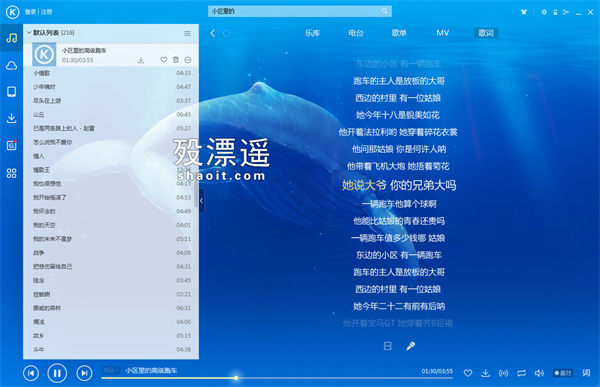Screen dimensions: 600x387
Task: Open the cloud music sidebar icon
Action: pos(11,66)
